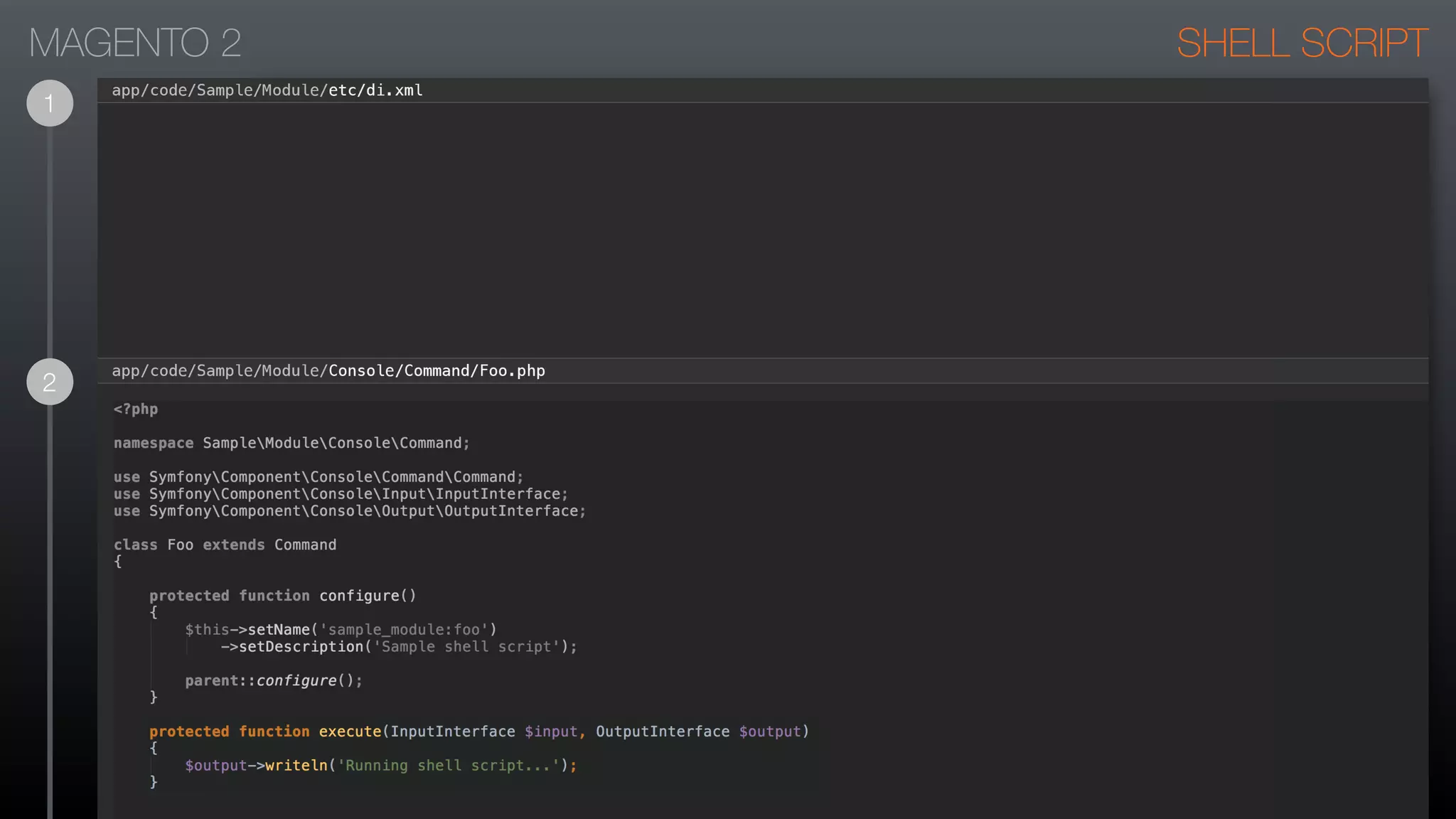
Task: Click 'protected function configure()' line
Action: (282, 596)
